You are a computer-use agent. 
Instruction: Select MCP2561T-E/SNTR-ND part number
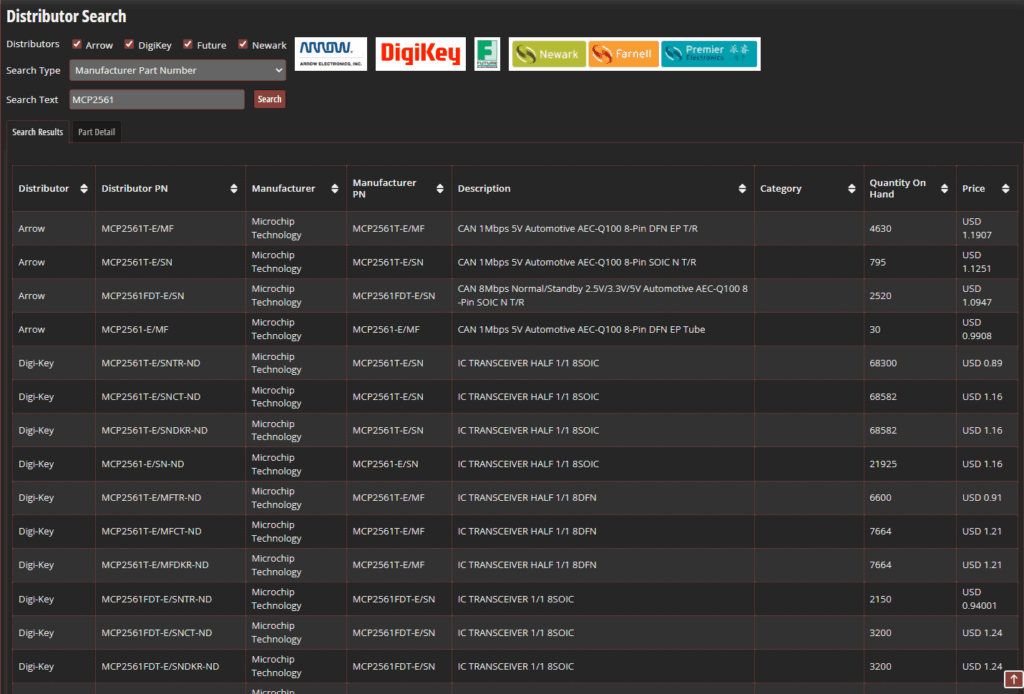(x=151, y=363)
